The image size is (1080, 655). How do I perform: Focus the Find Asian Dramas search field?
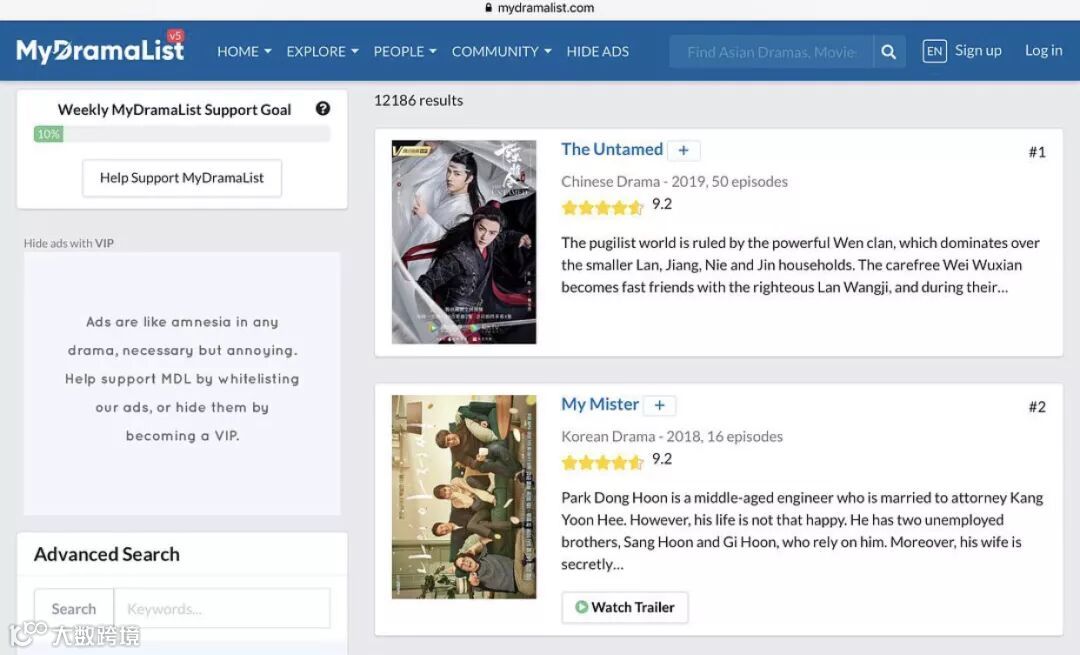point(771,52)
